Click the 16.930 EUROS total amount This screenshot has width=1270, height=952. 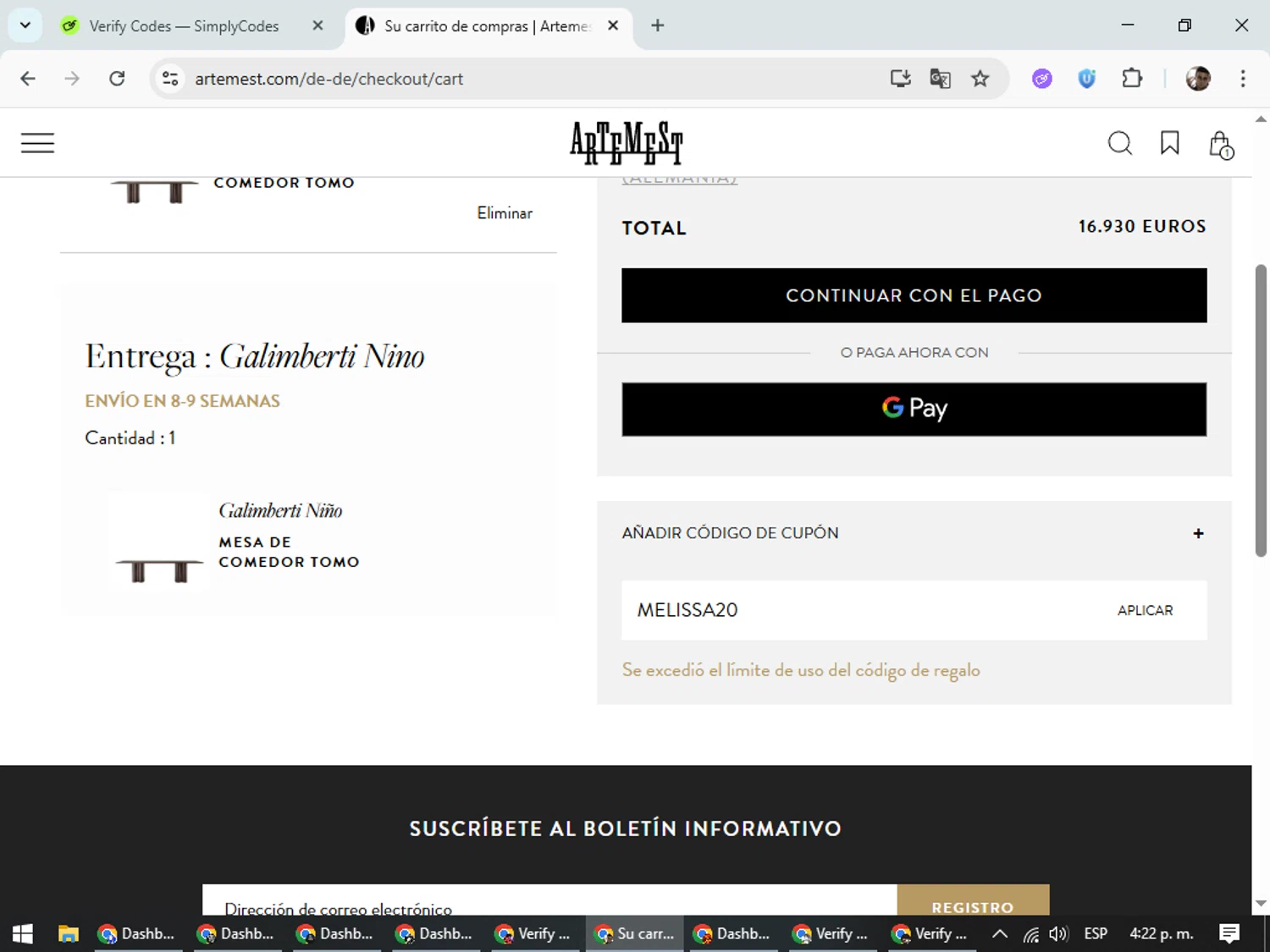point(1142,227)
